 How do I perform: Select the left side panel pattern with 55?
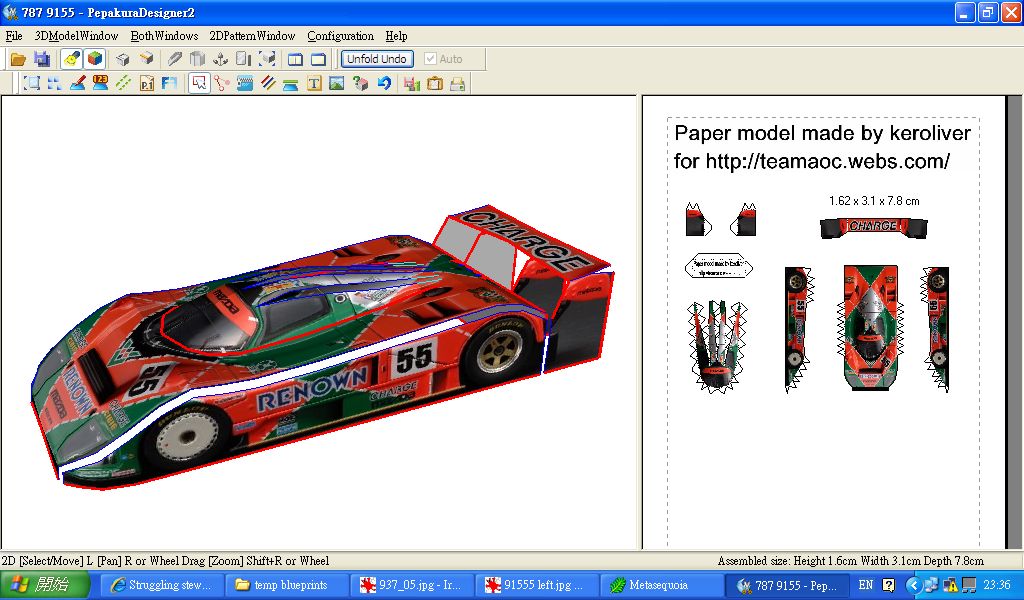click(799, 329)
